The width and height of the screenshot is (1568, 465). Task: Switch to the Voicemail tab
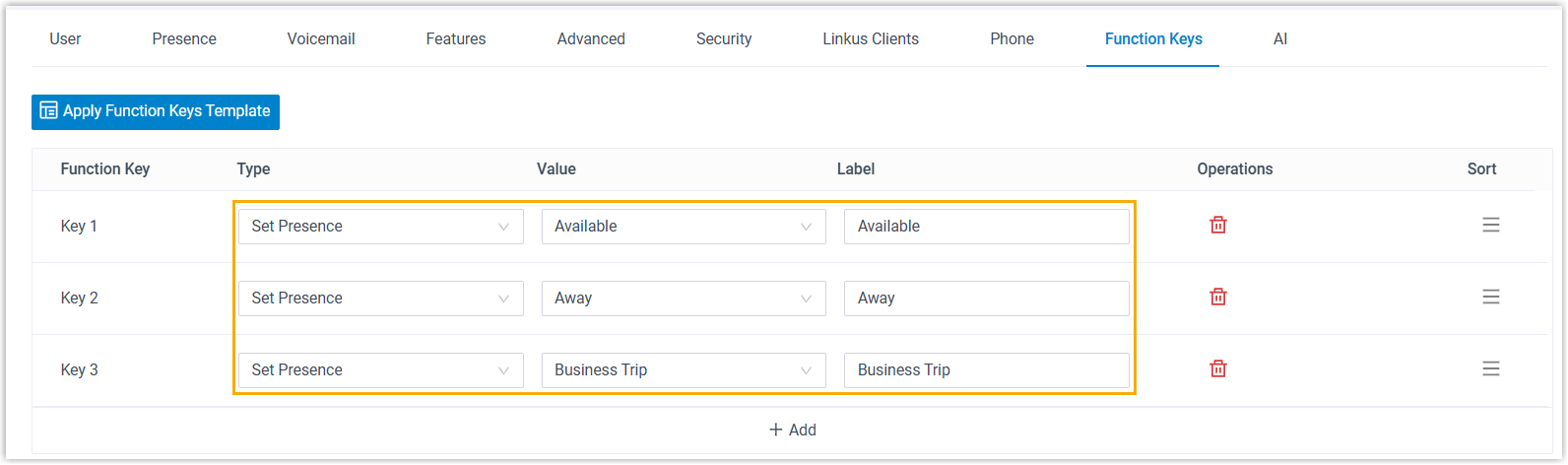coord(321,39)
